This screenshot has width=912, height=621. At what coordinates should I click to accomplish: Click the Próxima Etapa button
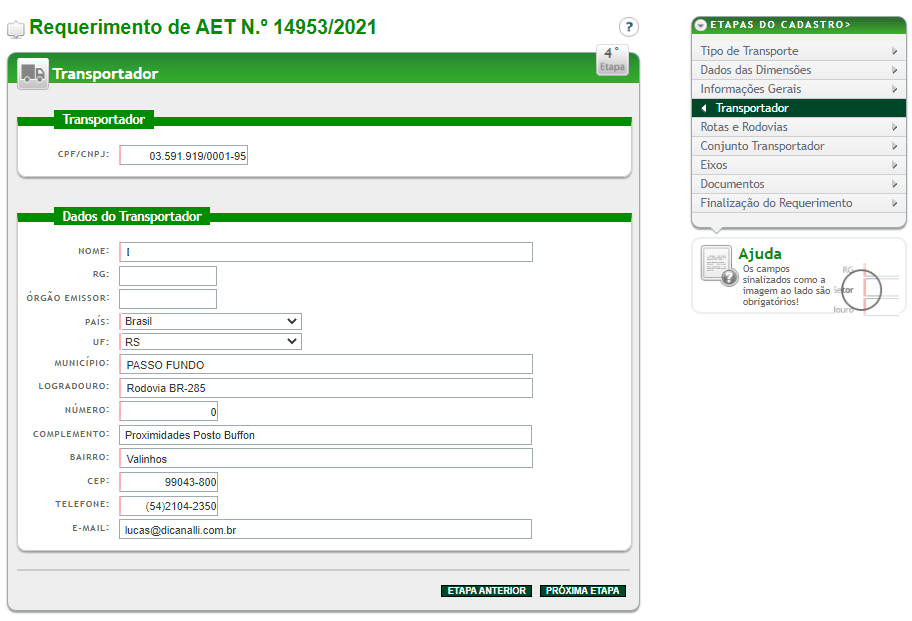582,591
